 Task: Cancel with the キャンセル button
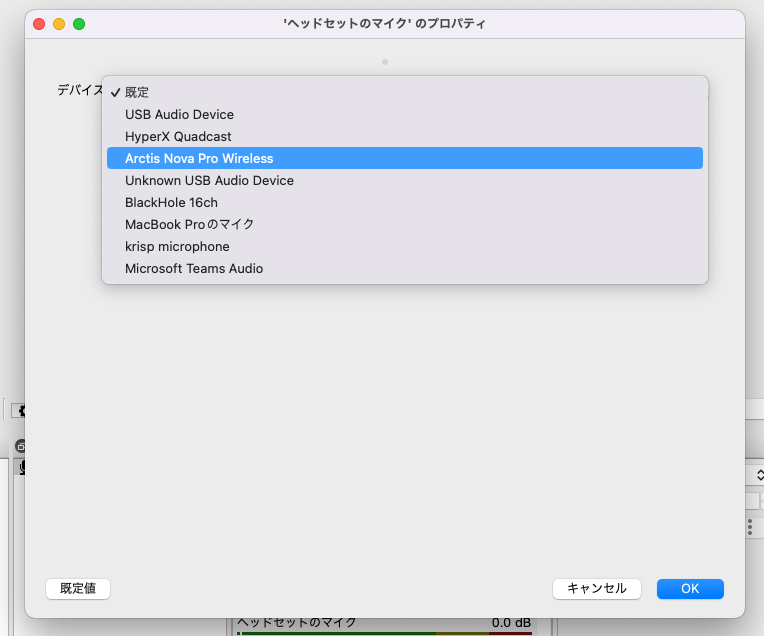596,588
